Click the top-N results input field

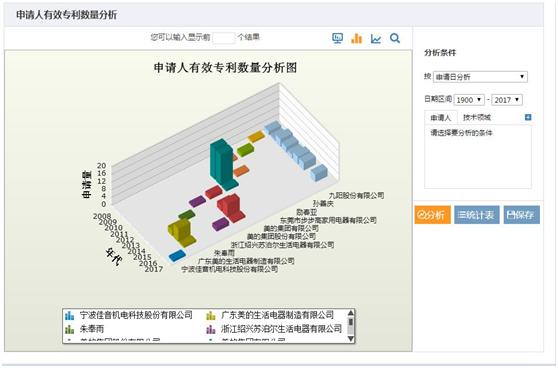point(223,38)
